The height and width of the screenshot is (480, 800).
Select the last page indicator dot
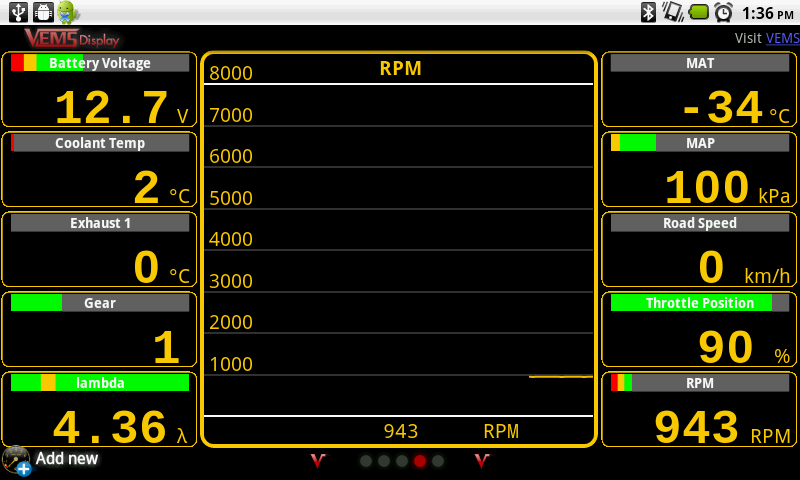438,461
